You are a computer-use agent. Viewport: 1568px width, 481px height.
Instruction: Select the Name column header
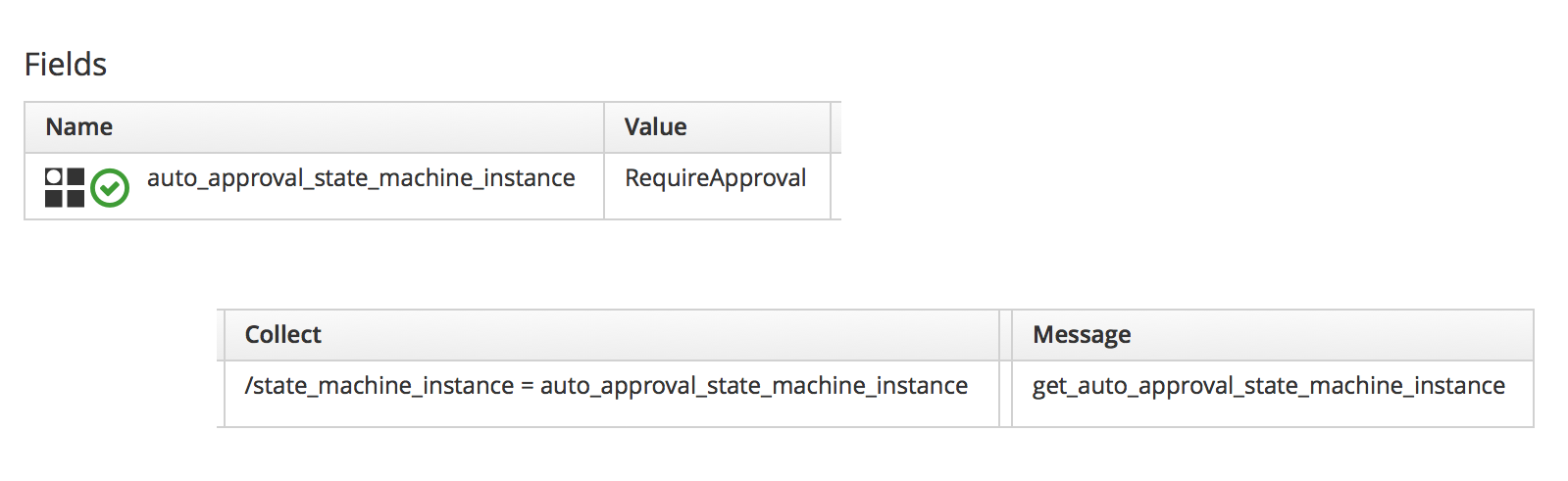click(79, 127)
